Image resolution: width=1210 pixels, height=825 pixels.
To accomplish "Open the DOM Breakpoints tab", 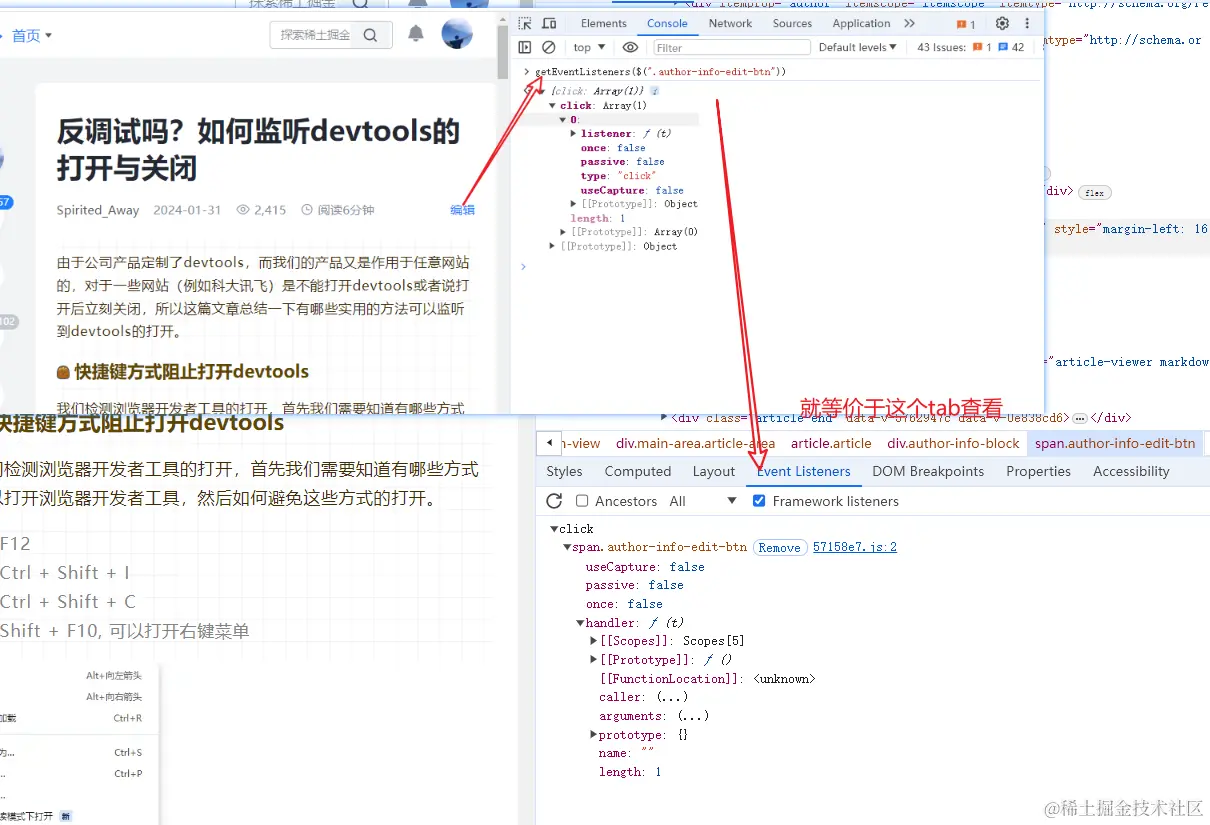I will click(x=928, y=471).
